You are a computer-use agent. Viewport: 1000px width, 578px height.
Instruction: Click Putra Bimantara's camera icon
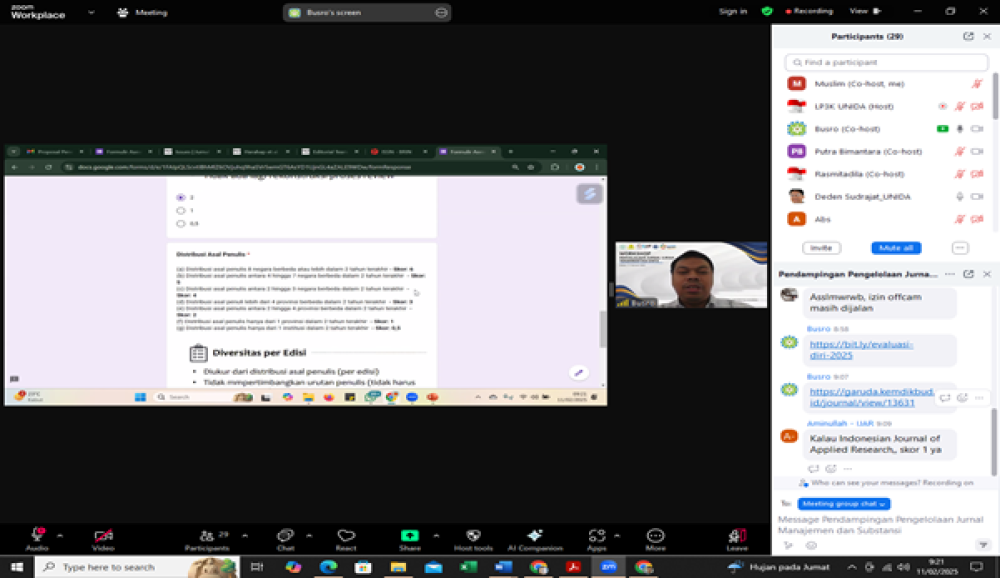(976, 151)
